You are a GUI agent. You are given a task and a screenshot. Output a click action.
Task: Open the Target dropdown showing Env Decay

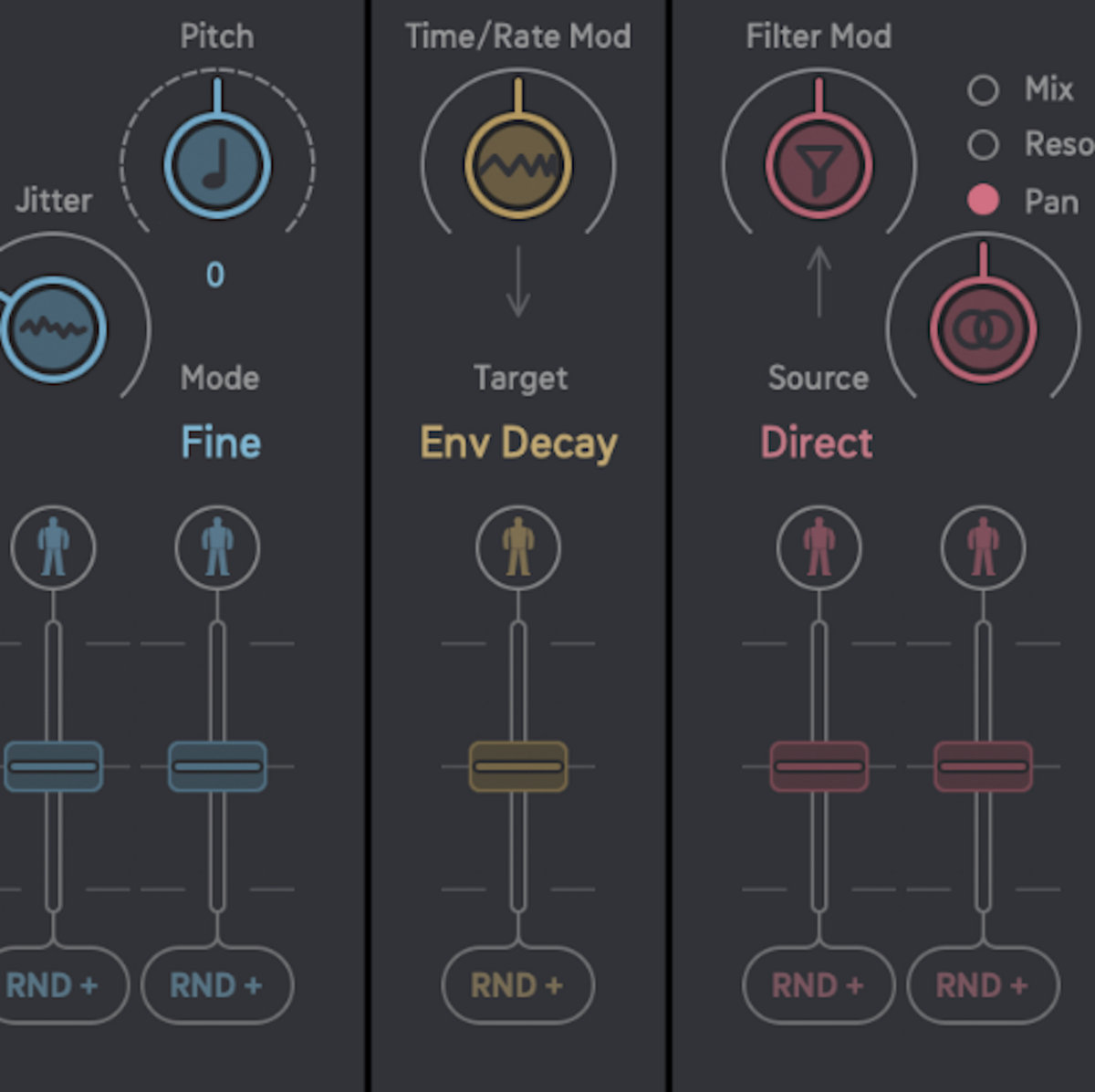coord(518,443)
